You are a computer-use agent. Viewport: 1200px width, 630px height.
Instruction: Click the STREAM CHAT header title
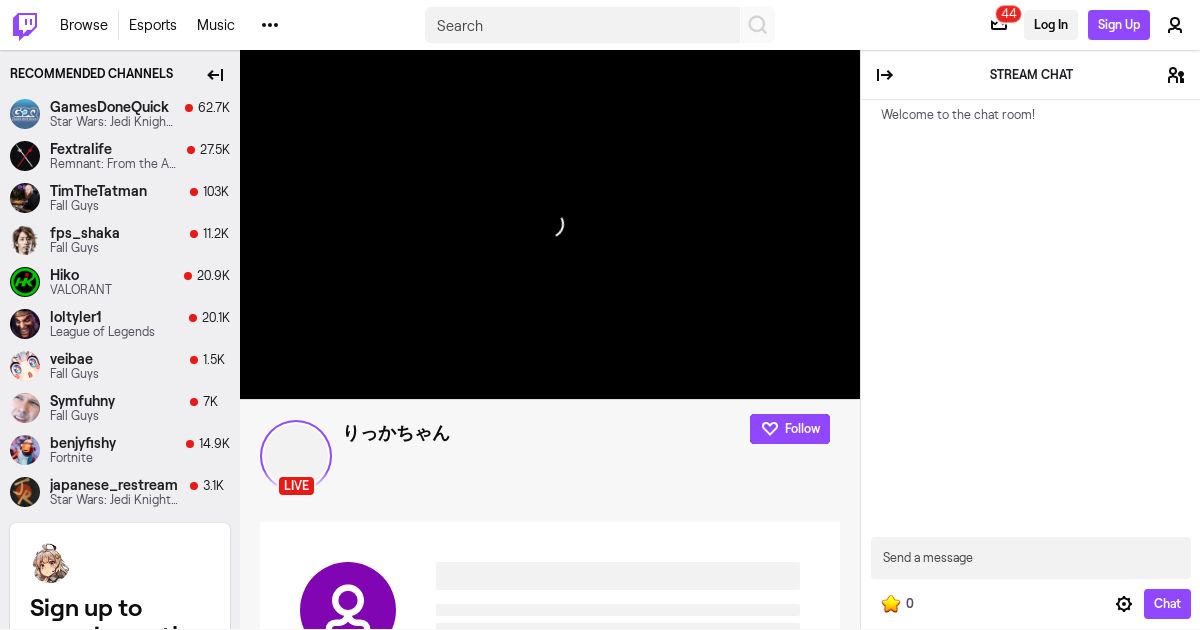pos(1031,75)
